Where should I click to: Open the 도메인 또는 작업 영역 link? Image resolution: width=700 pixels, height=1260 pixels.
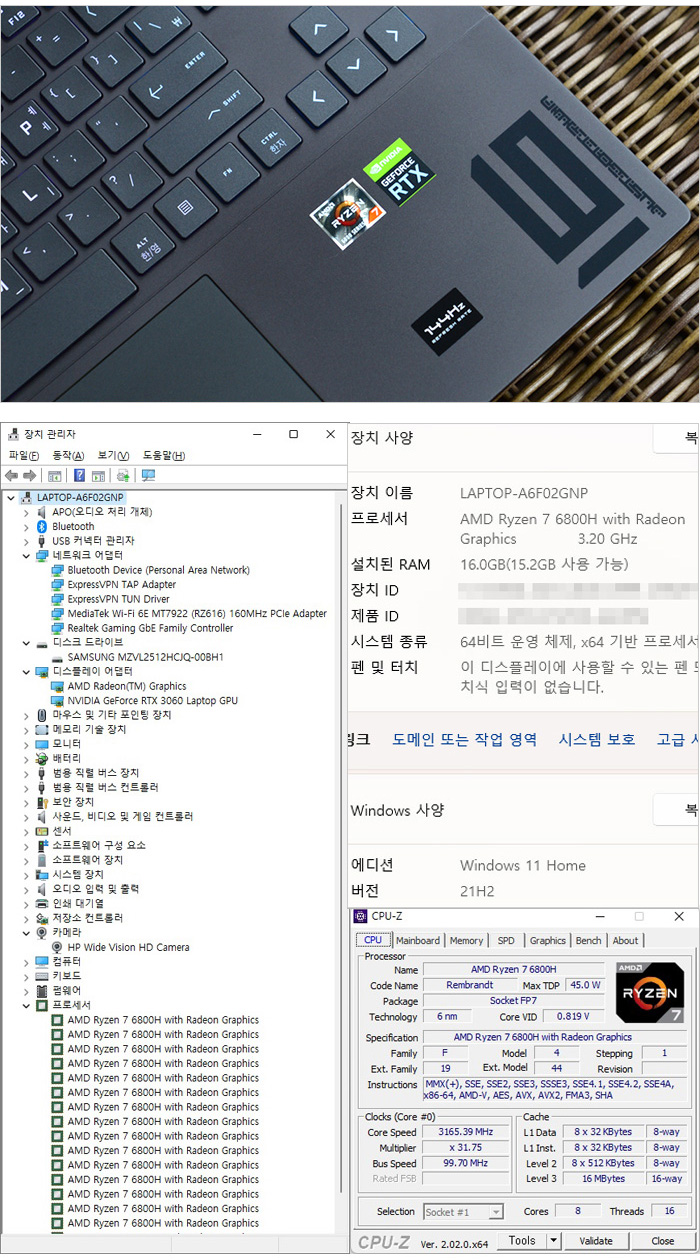pyautogui.click(x=465, y=739)
